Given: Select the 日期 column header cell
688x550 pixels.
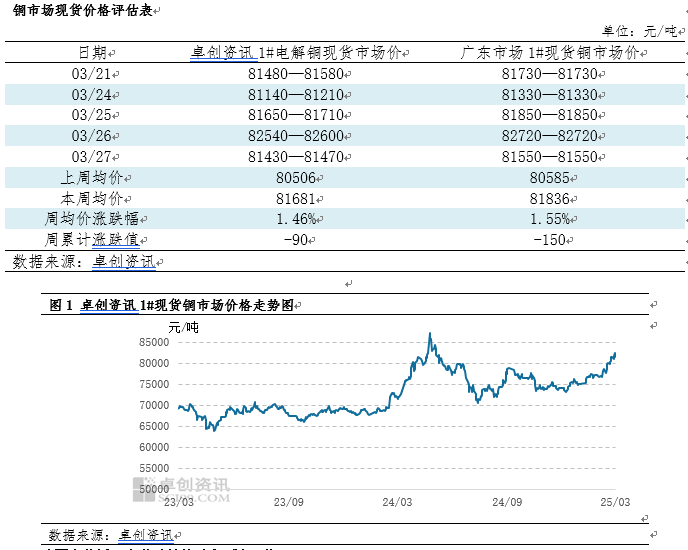Looking at the screenshot, I should (x=95, y=52).
